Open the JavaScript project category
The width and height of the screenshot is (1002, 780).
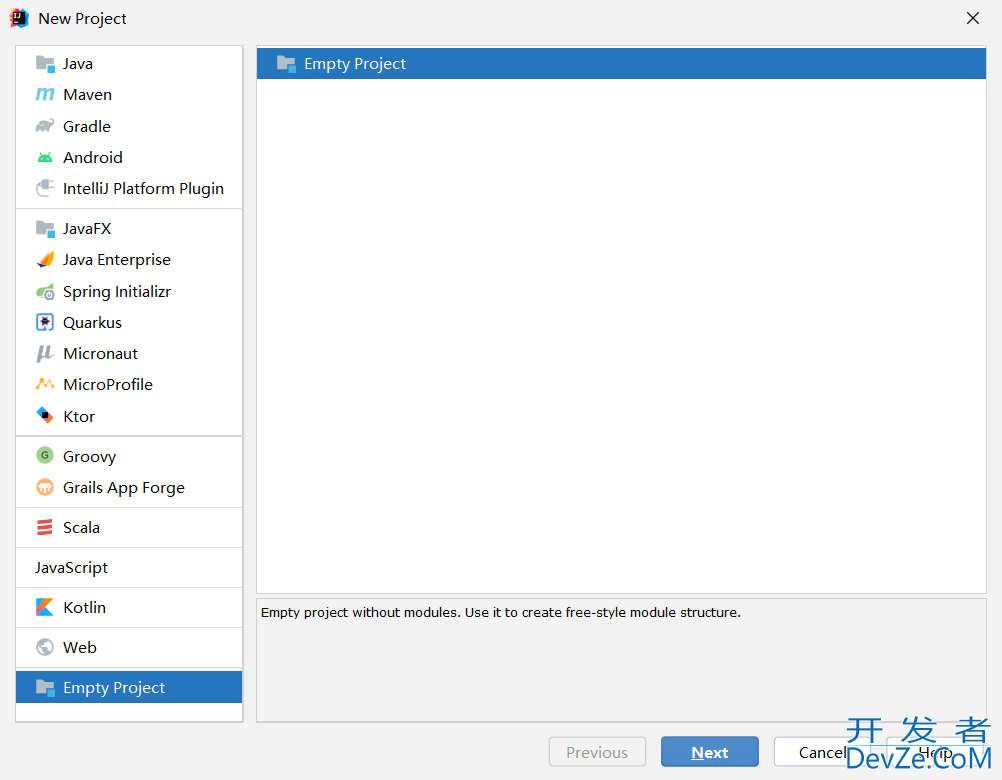click(x=71, y=568)
